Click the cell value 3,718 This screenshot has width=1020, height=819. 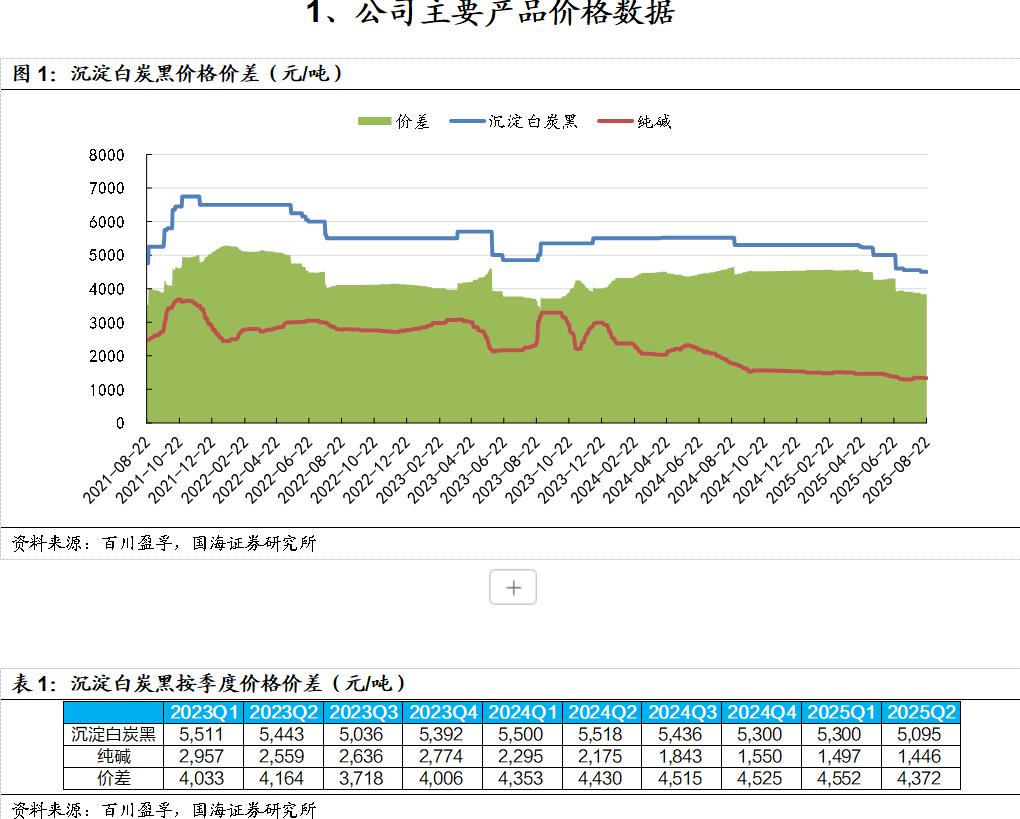point(361,778)
